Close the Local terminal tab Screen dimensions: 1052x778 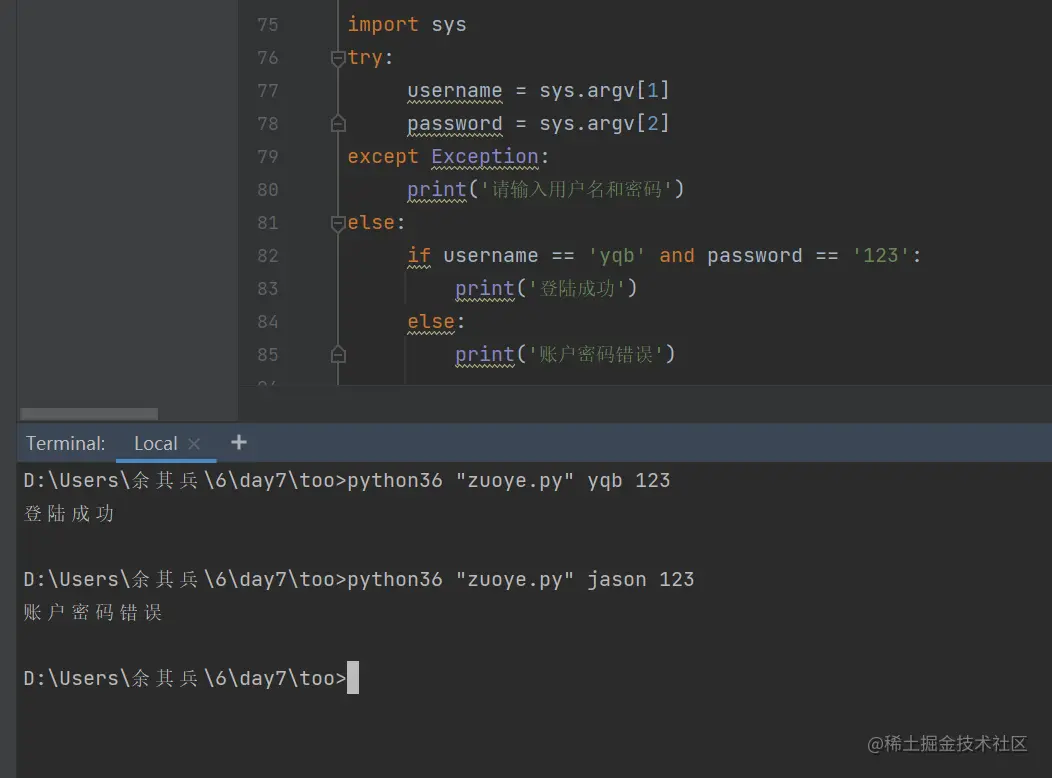coord(195,443)
